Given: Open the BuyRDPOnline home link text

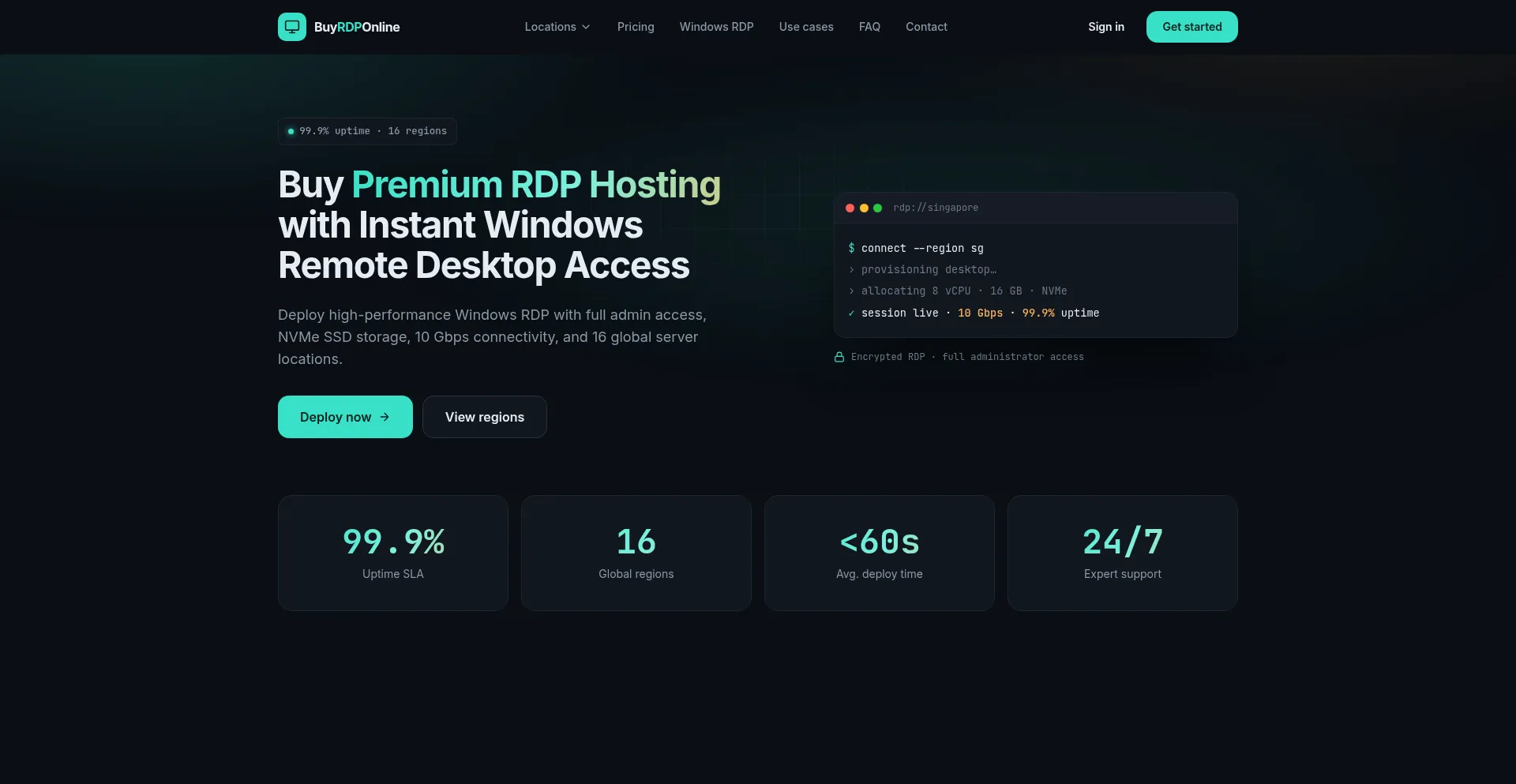Looking at the screenshot, I should click(x=357, y=27).
